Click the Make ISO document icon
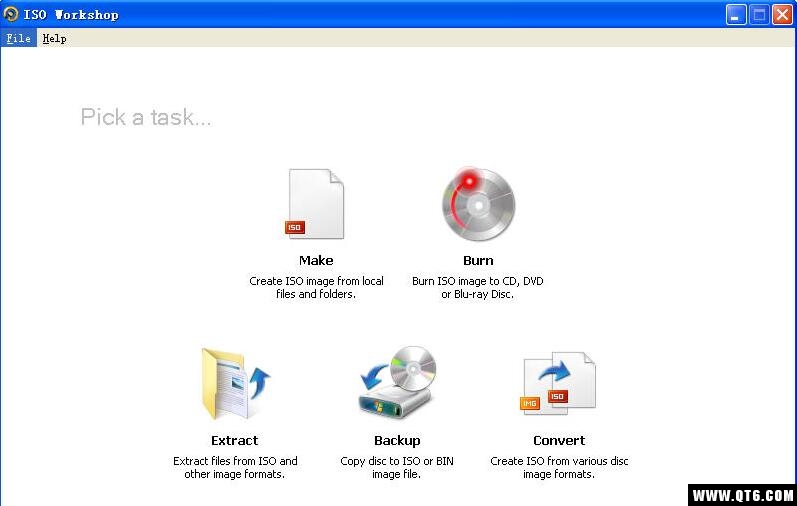 (x=315, y=203)
